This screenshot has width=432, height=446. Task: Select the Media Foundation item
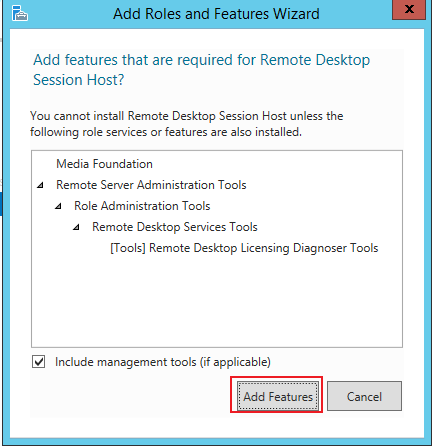[x=104, y=164]
